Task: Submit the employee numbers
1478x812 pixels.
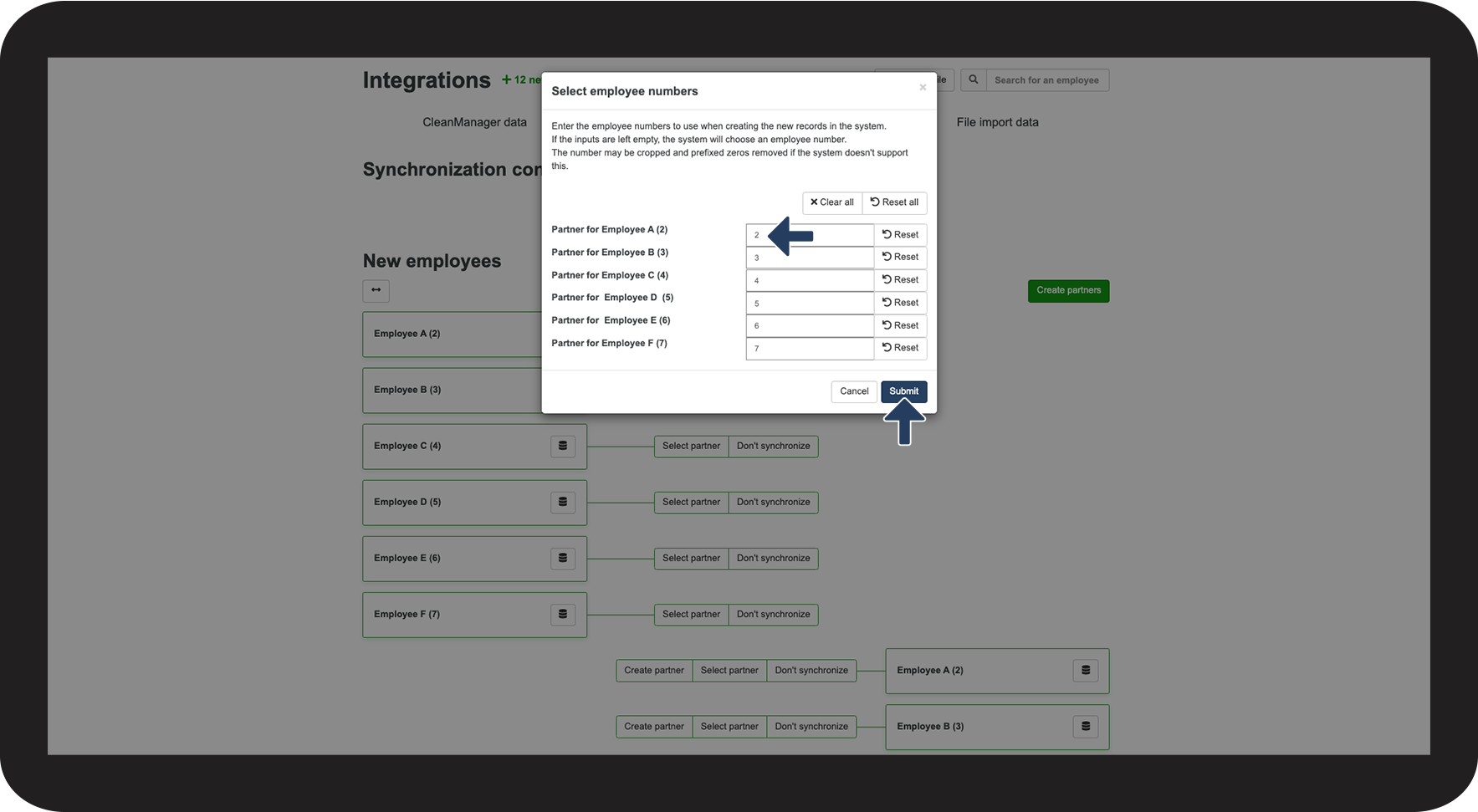Action: [903, 391]
